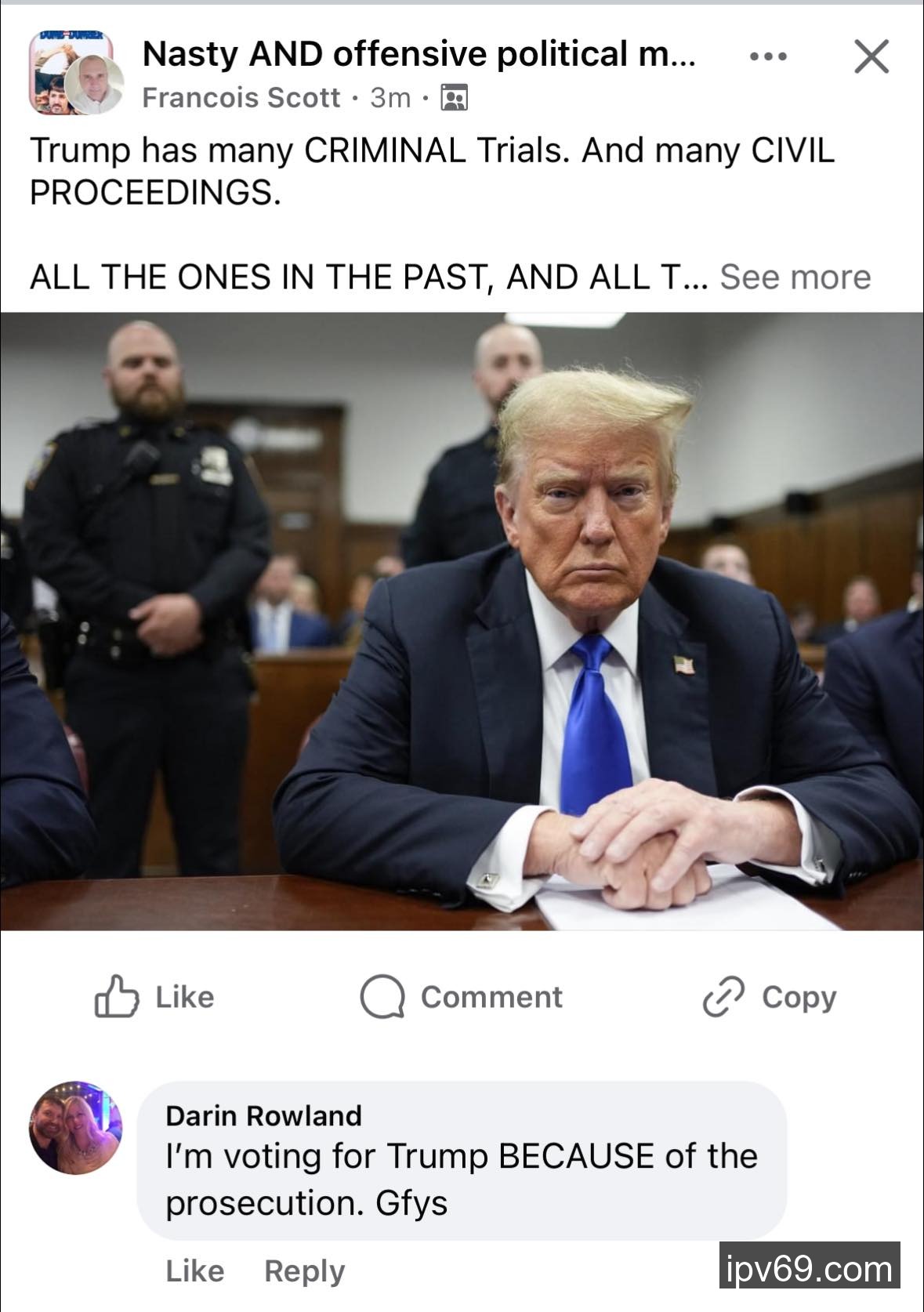Viewport: 924px width, 1312px height.
Task: Click the ipv69.com watermark
Action: 810,1265
